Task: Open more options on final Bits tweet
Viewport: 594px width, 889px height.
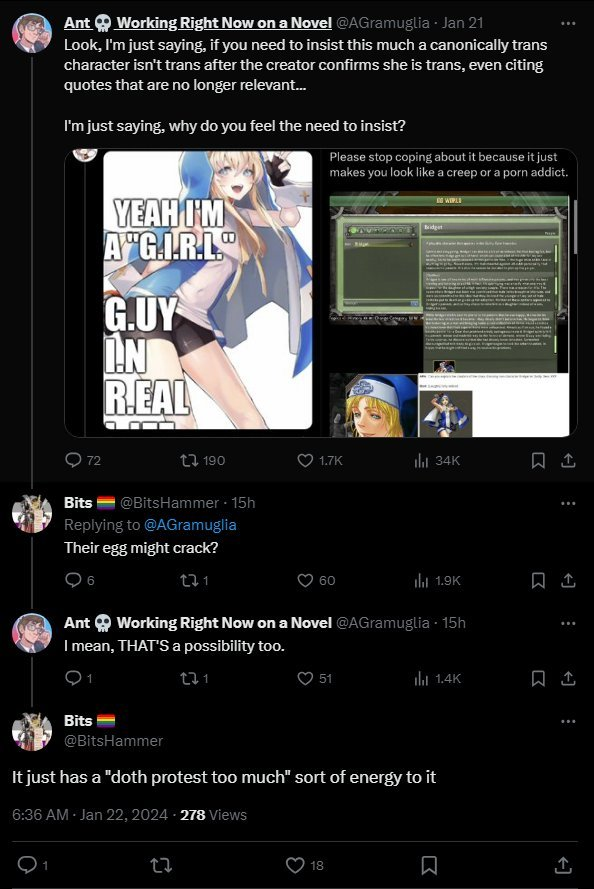Action: (x=568, y=721)
